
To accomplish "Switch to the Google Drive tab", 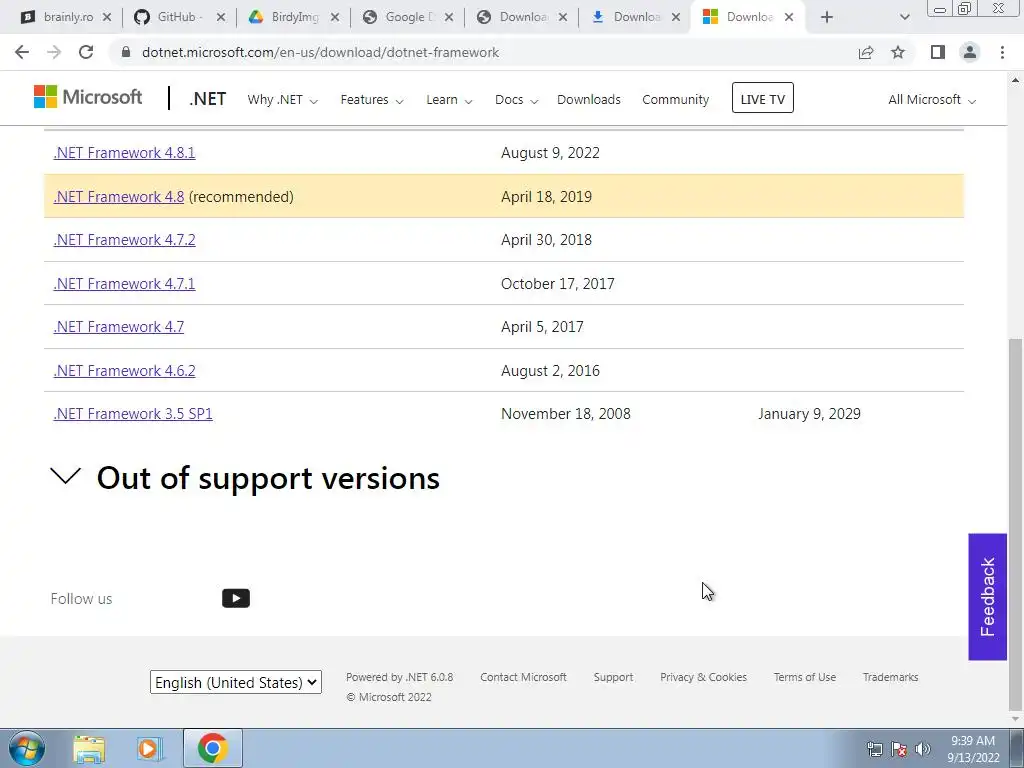I will coord(402,17).
